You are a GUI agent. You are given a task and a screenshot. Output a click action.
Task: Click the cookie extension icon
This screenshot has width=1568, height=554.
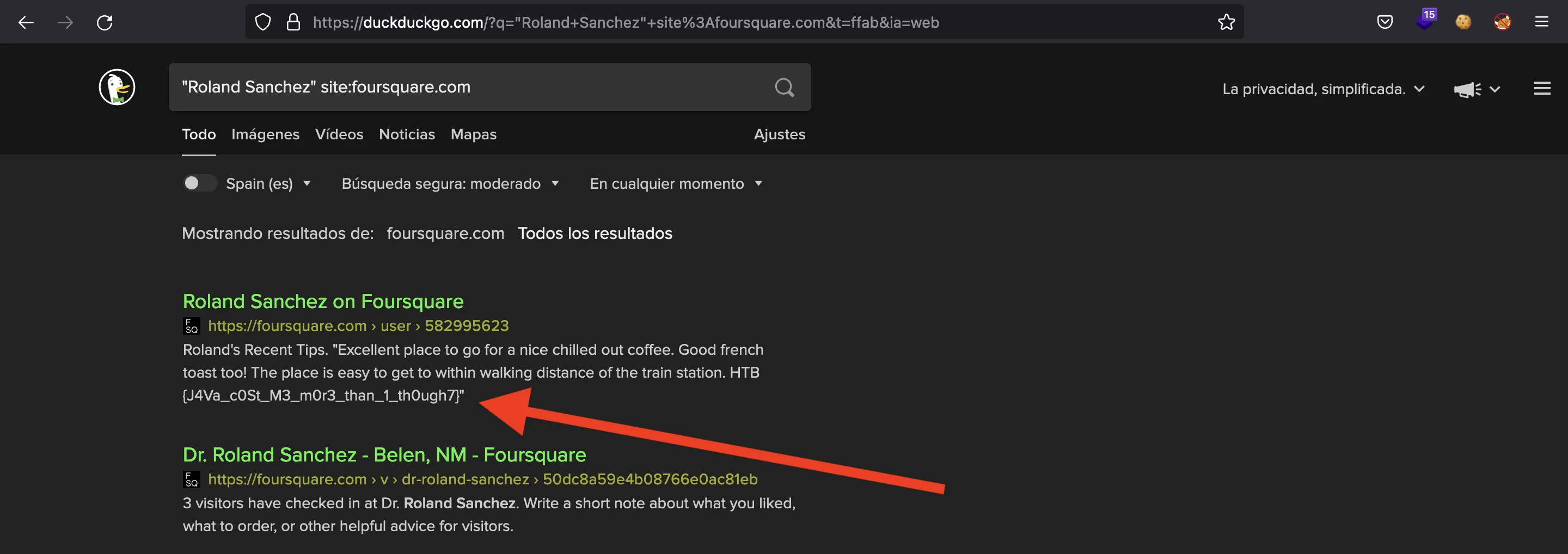click(x=1463, y=22)
